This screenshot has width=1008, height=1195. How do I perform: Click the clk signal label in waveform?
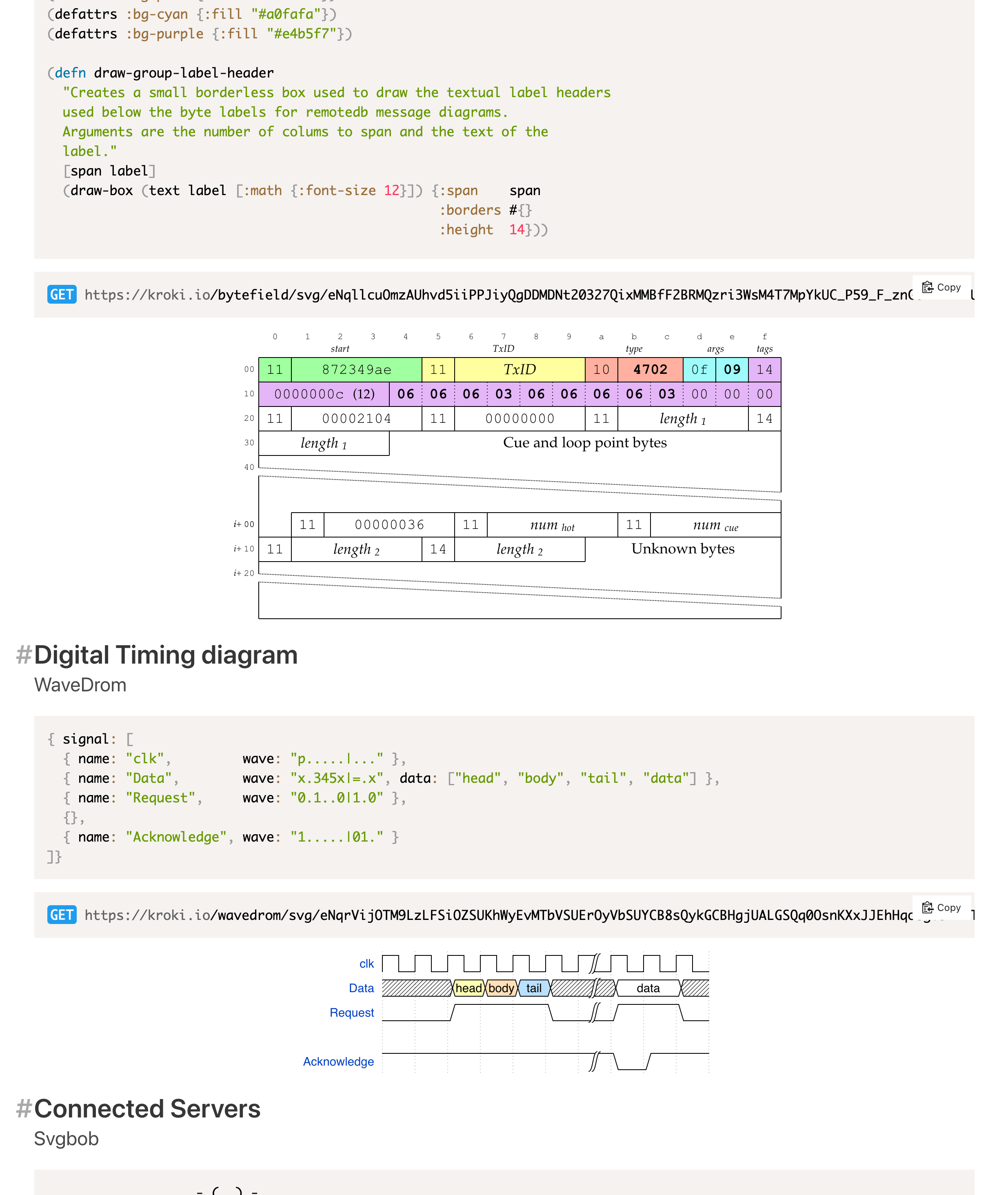(366, 964)
